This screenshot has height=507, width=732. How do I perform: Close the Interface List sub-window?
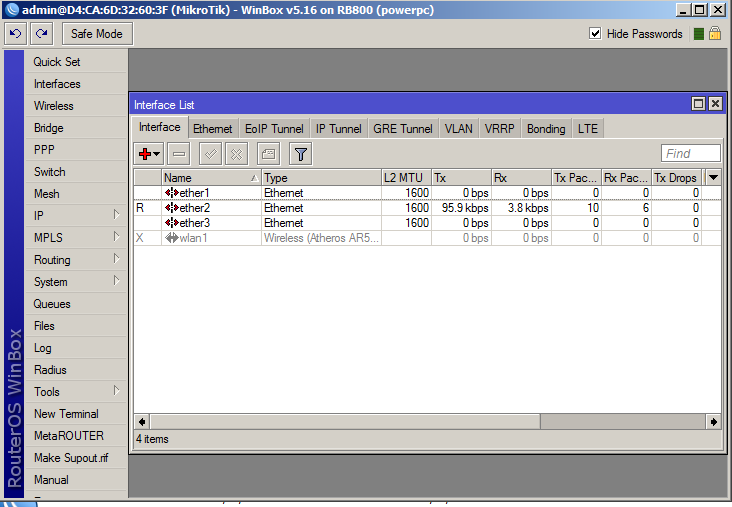[715, 104]
